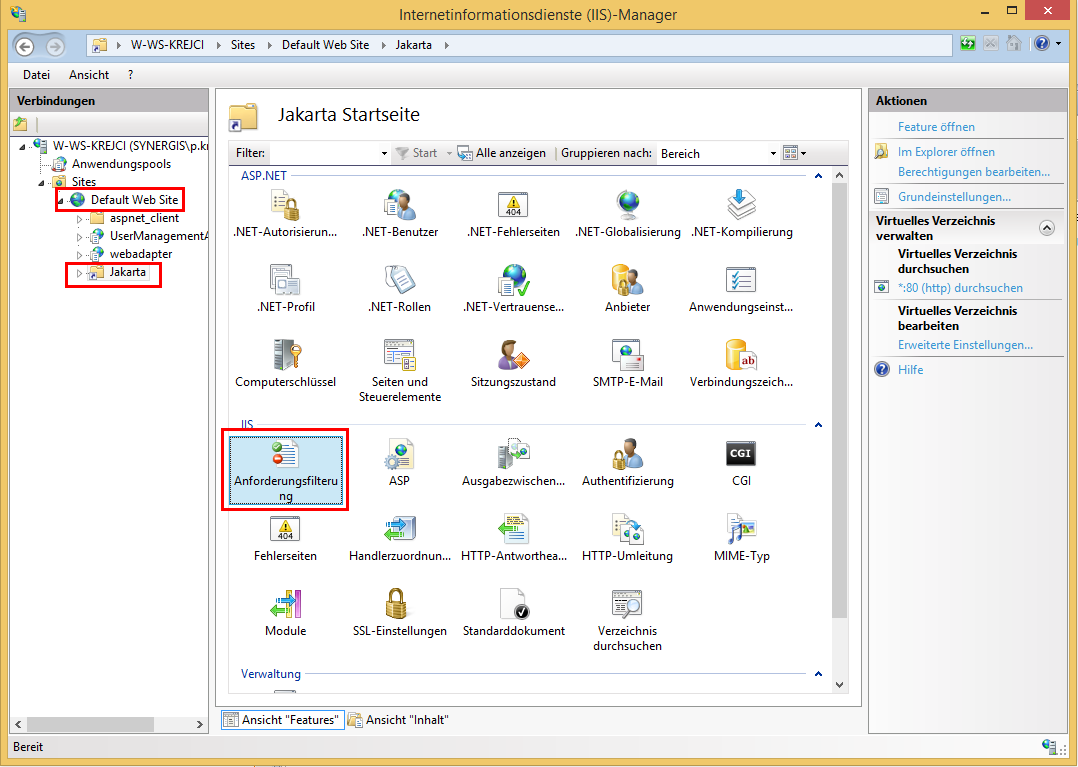This screenshot has width=1078, height=767.
Task: Open the Ansicht menu
Action: 89,75
